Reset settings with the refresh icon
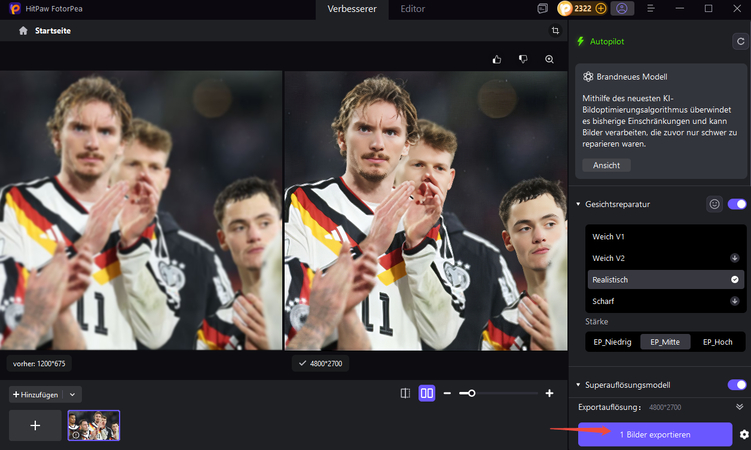Image resolution: width=751 pixels, height=450 pixels. pos(740,42)
